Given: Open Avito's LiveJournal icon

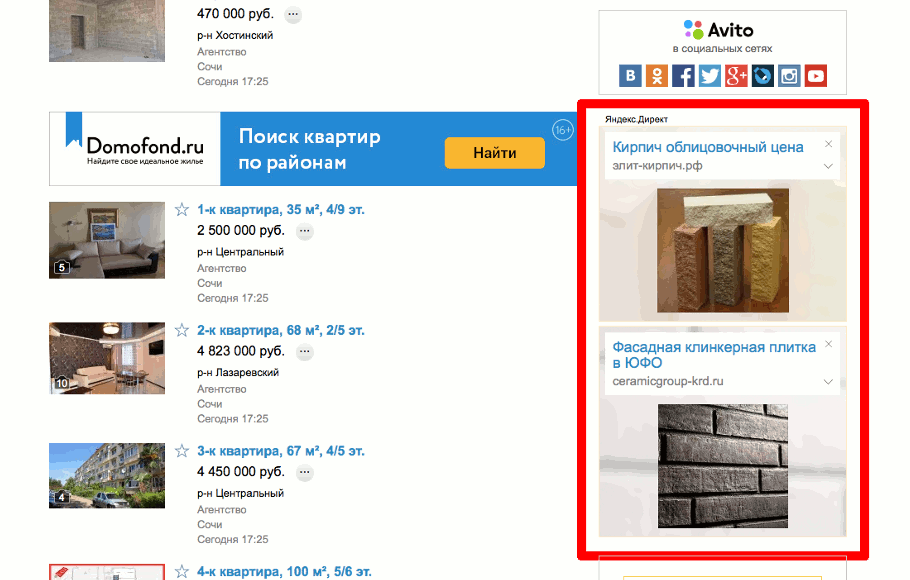Looking at the screenshot, I should click(x=763, y=75).
